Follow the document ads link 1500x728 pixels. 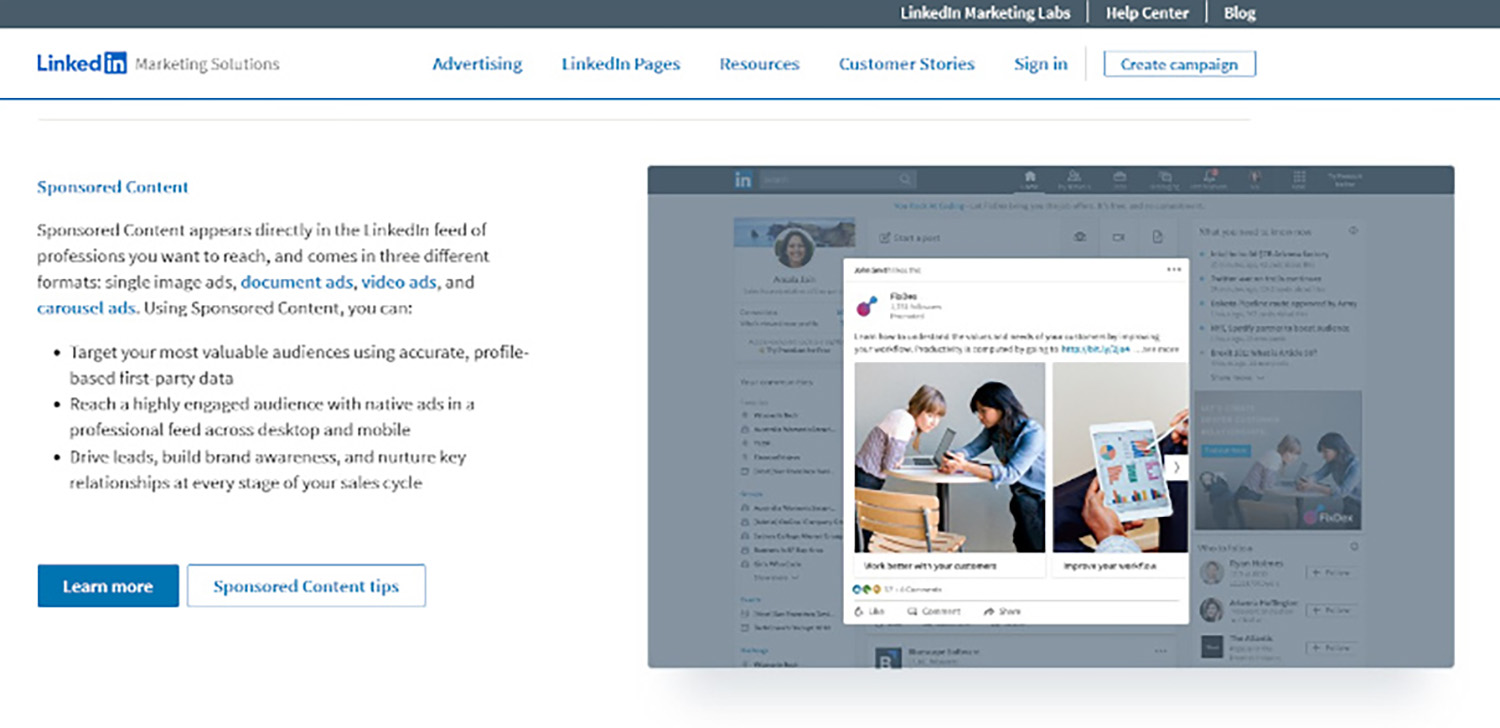pos(297,282)
